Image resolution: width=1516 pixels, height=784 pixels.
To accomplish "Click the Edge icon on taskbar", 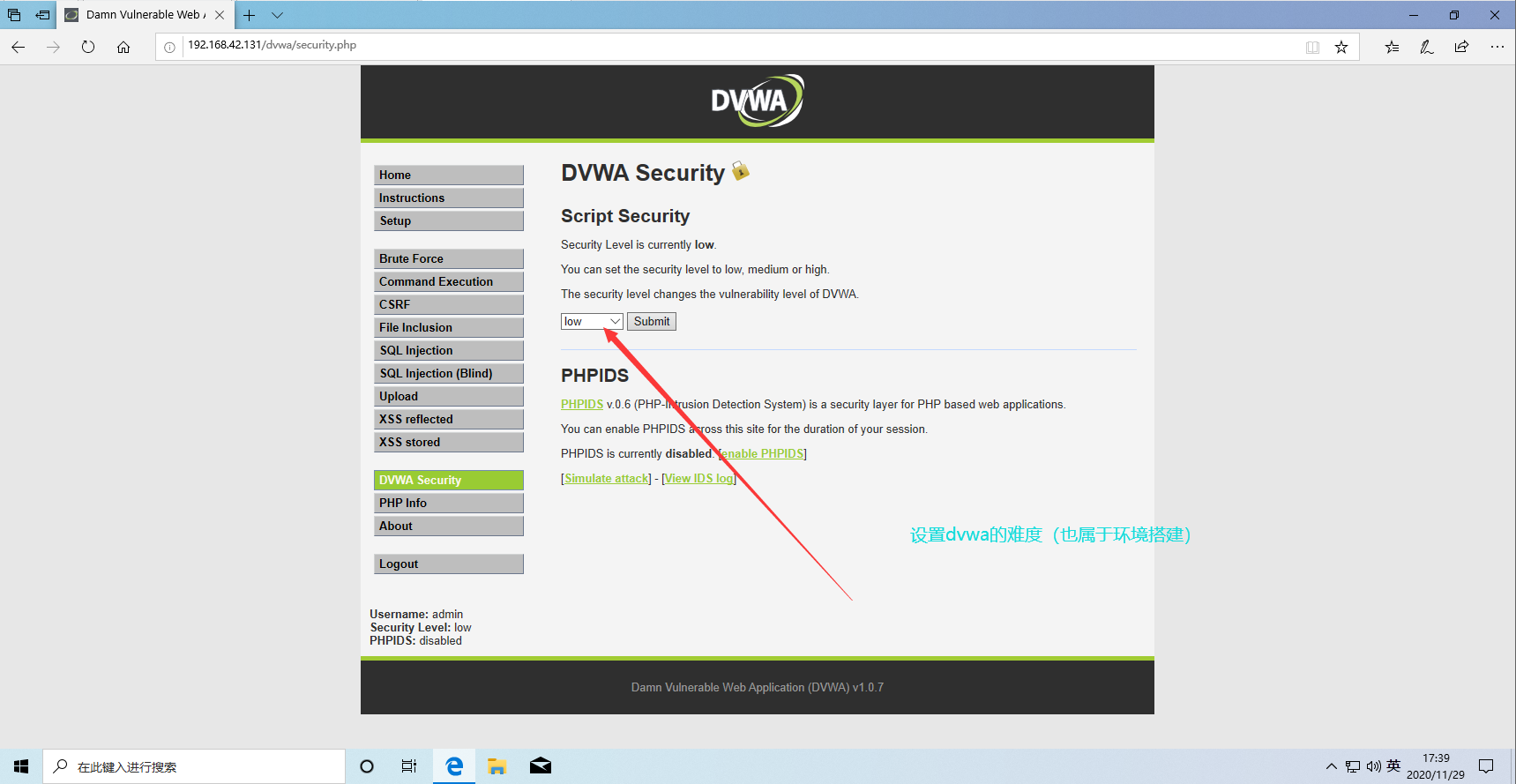I will click(x=454, y=766).
